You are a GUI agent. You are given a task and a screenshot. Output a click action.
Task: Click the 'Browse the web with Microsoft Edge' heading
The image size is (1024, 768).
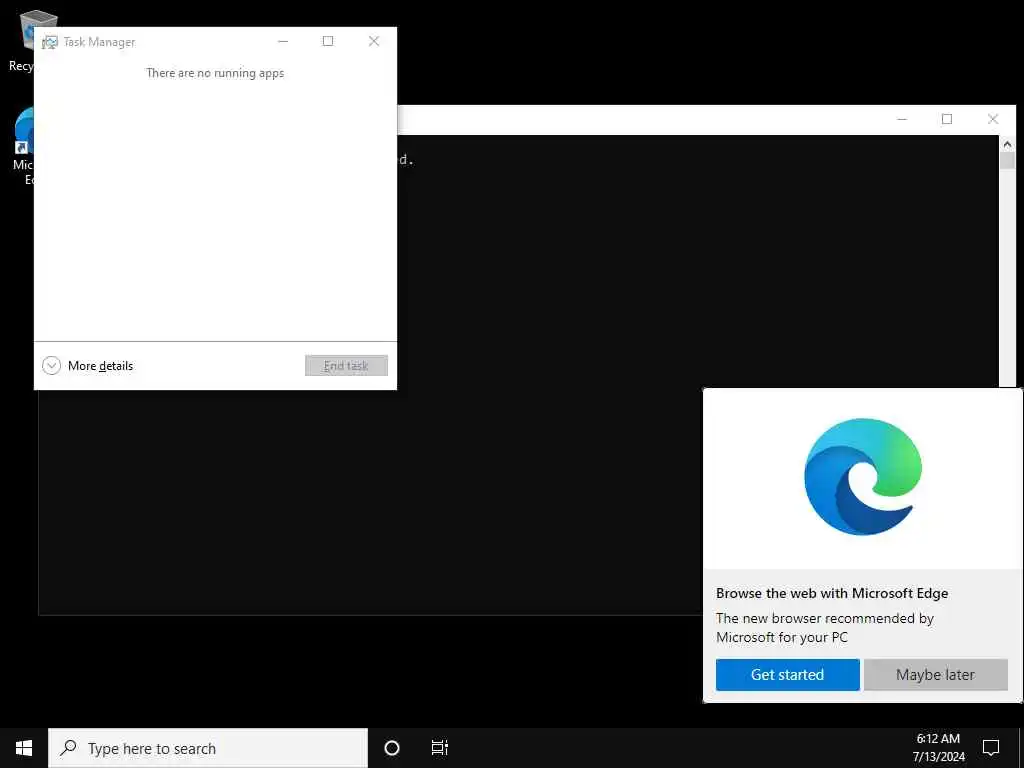[831, 593]
